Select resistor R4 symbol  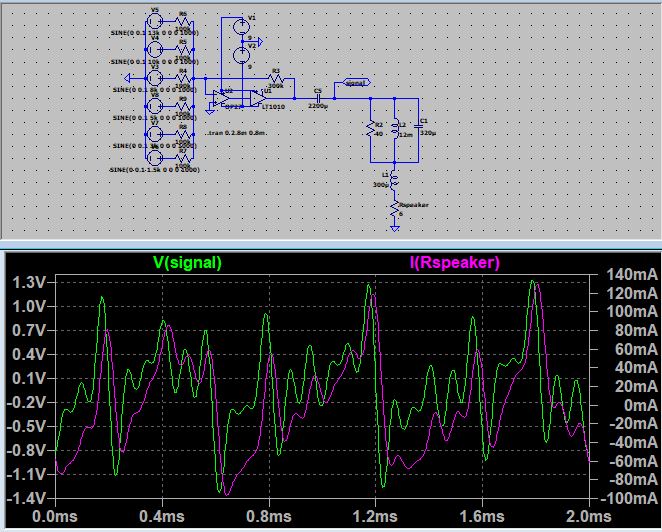183,78
